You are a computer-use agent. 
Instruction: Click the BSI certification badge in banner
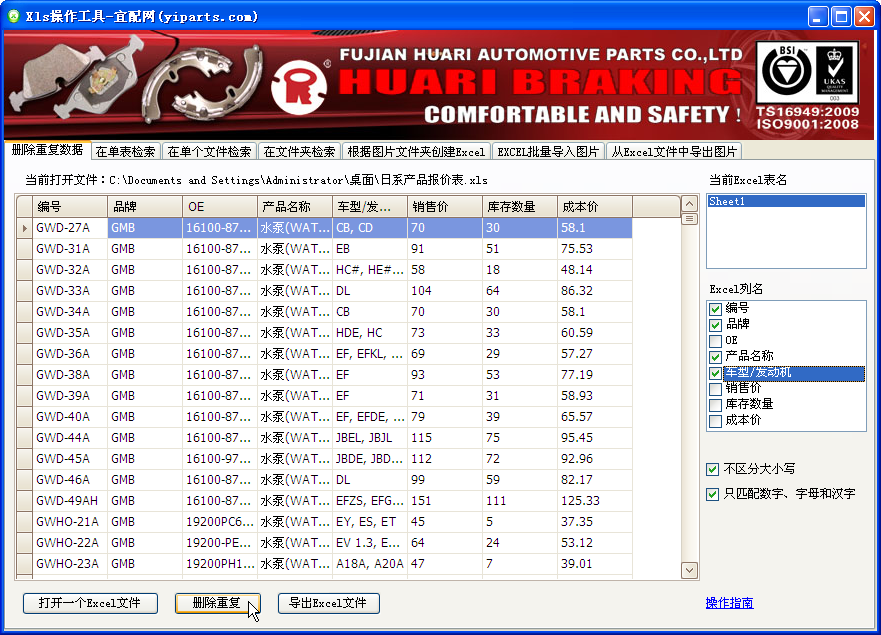pyautogui.click(x=786, y=71)
